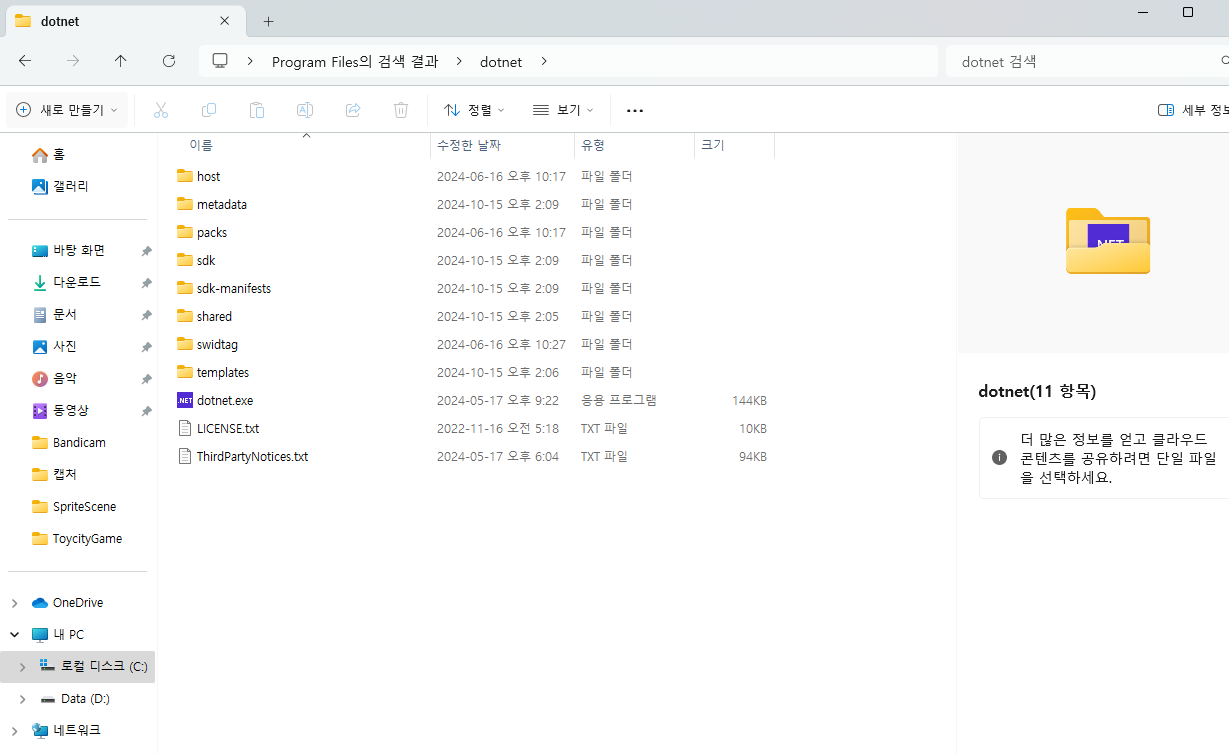Expand the 네트워크 tree node
Image resolution: width=1229 pixels, height=754 pixels.
tap(14, 730)
